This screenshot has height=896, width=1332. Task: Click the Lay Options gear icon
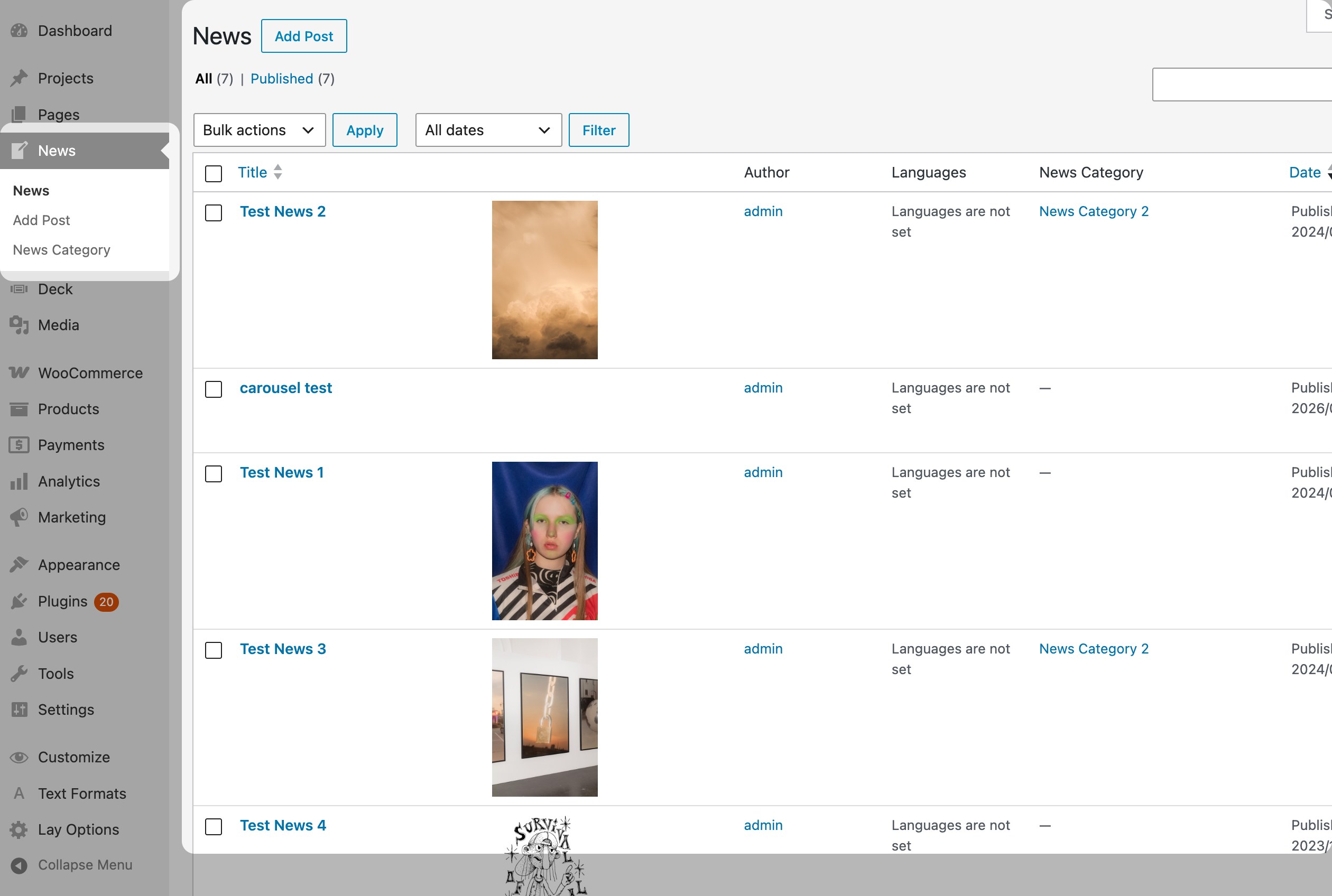pyautogui.click(x=19, y=830)
